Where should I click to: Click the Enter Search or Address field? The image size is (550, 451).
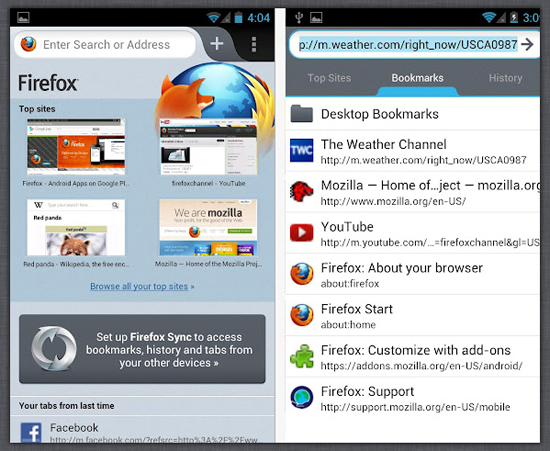(x=105, y=45)
